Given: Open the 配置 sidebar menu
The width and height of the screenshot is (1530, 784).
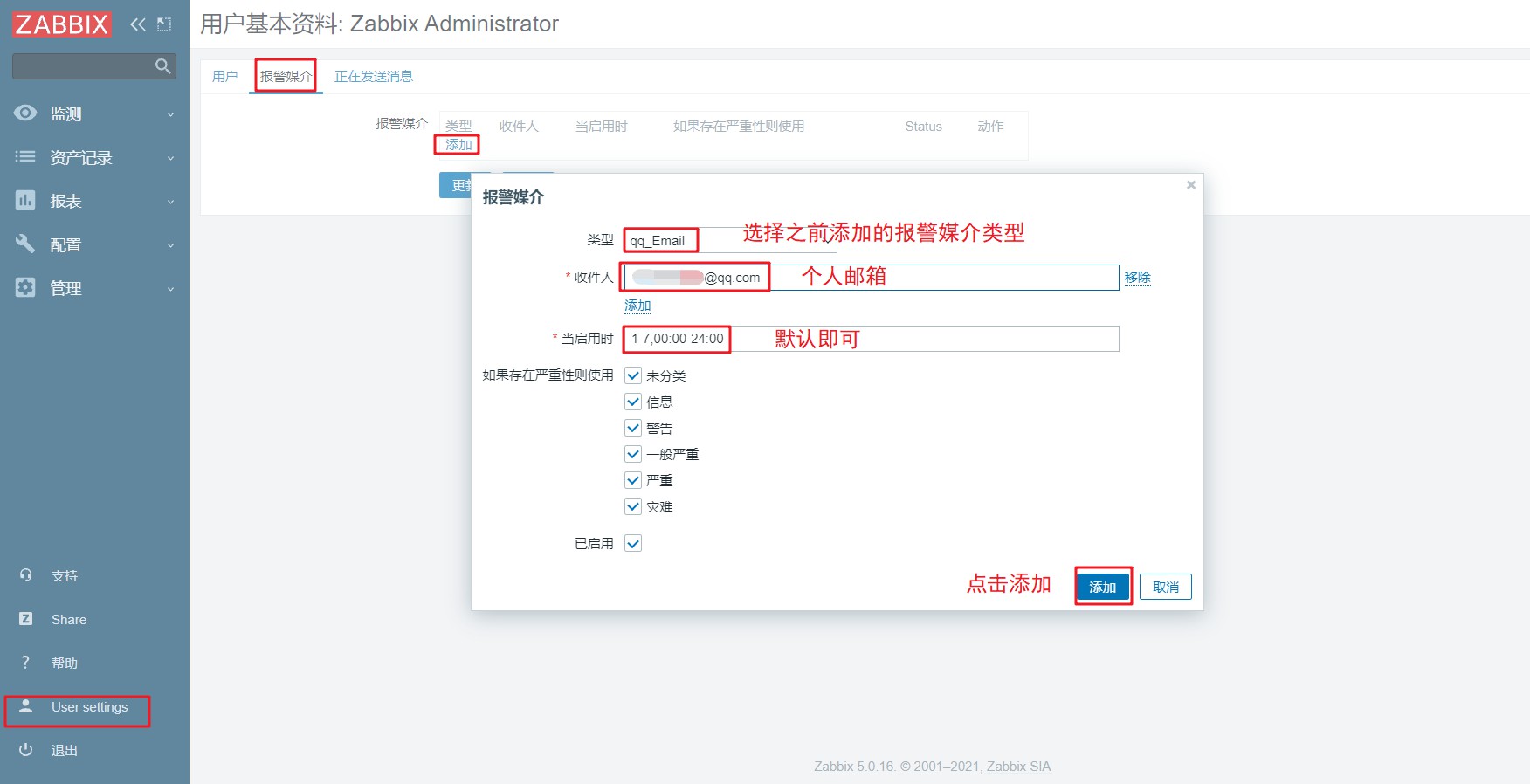Looking at the screenshot, I should [x=94, y=244].
